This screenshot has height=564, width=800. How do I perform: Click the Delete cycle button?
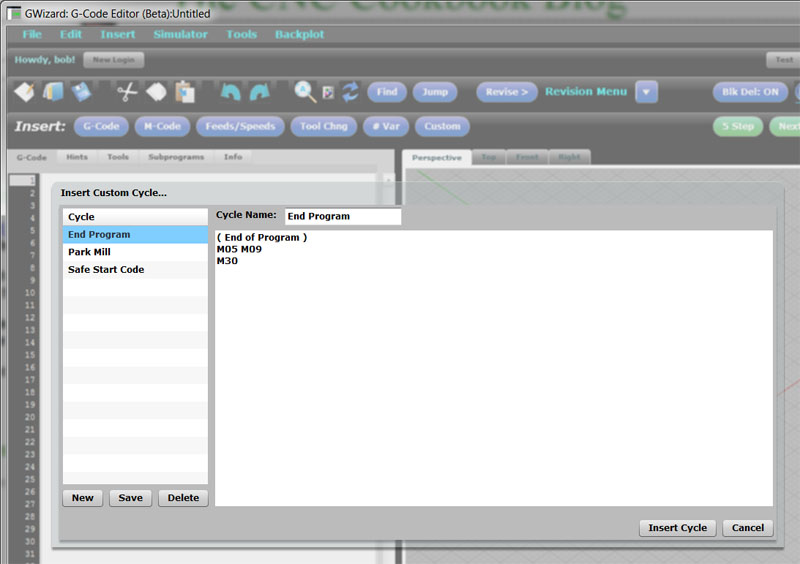pos(183,498)
